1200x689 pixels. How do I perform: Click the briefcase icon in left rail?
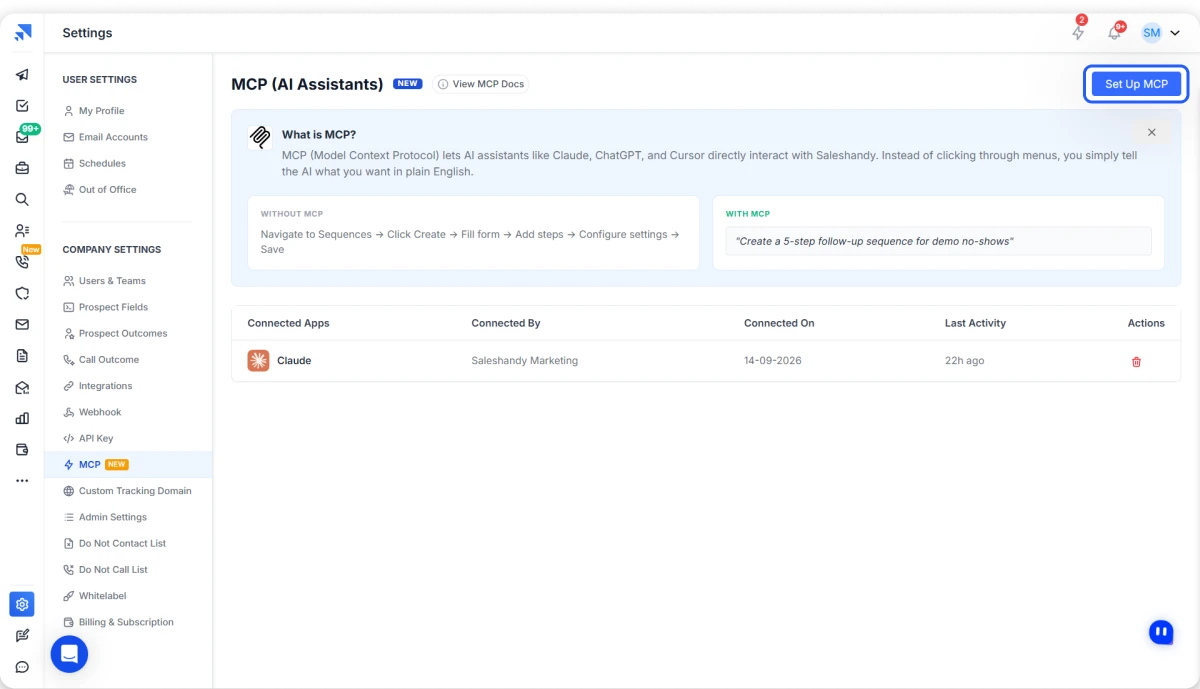tap(22, 168)
